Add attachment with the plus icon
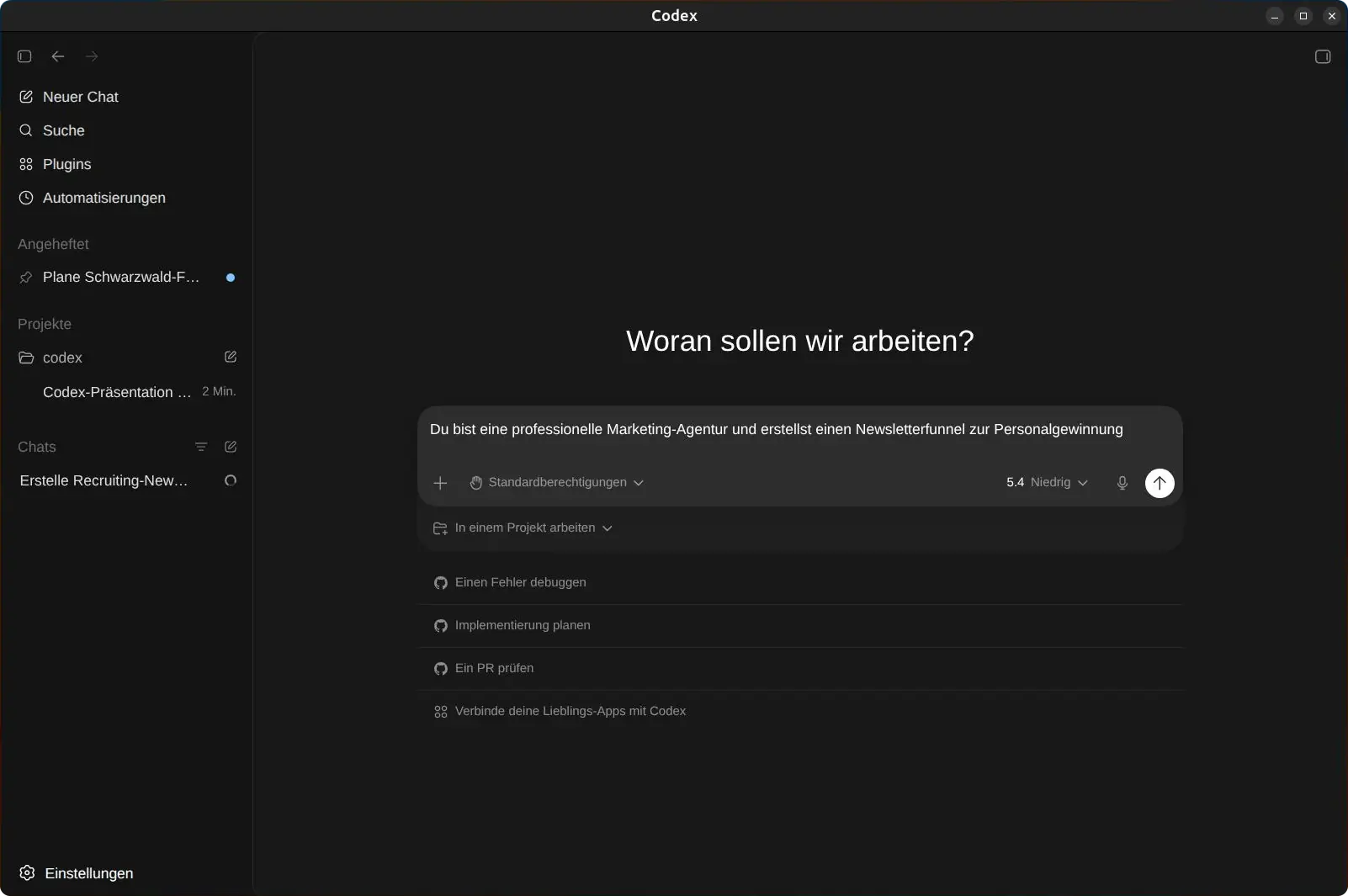 coord(440,482)
